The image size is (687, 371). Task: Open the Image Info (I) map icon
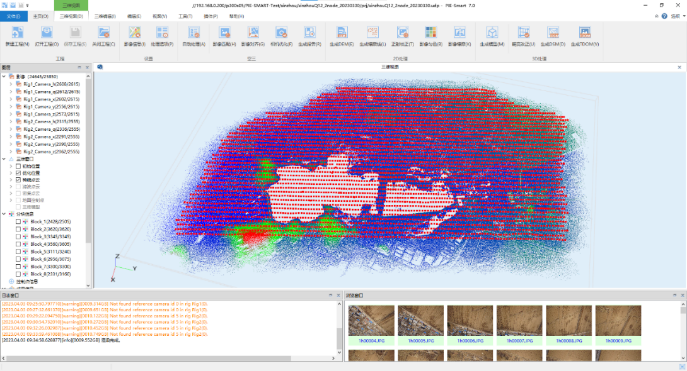pos(135,32)
